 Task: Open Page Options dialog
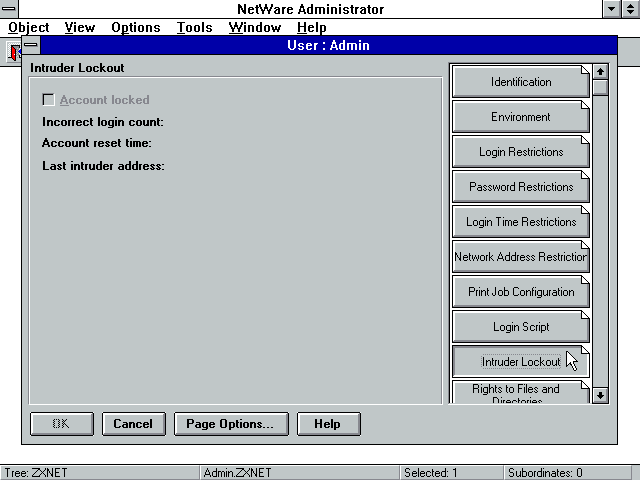(231, 424)
